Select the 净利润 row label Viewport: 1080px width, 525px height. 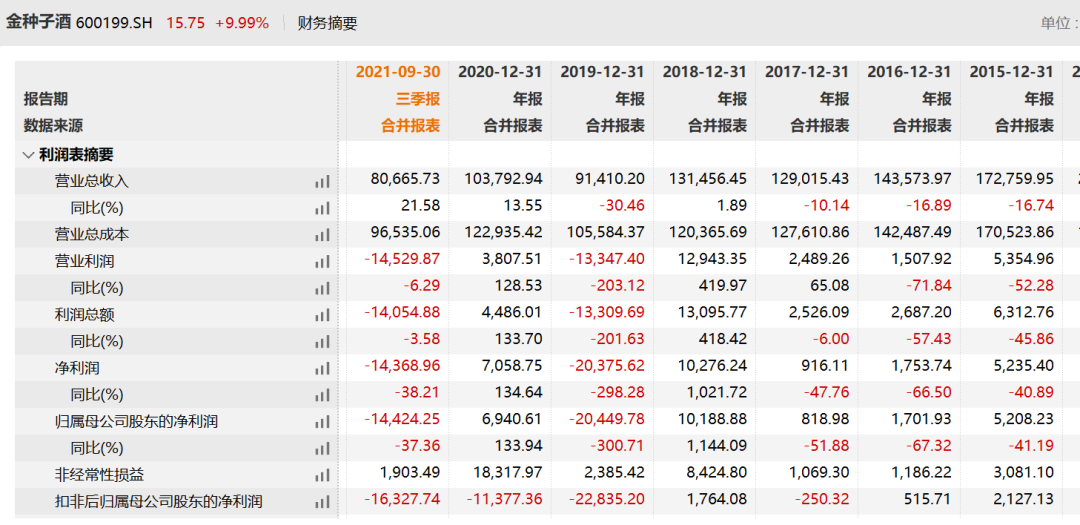coord(77,369)
